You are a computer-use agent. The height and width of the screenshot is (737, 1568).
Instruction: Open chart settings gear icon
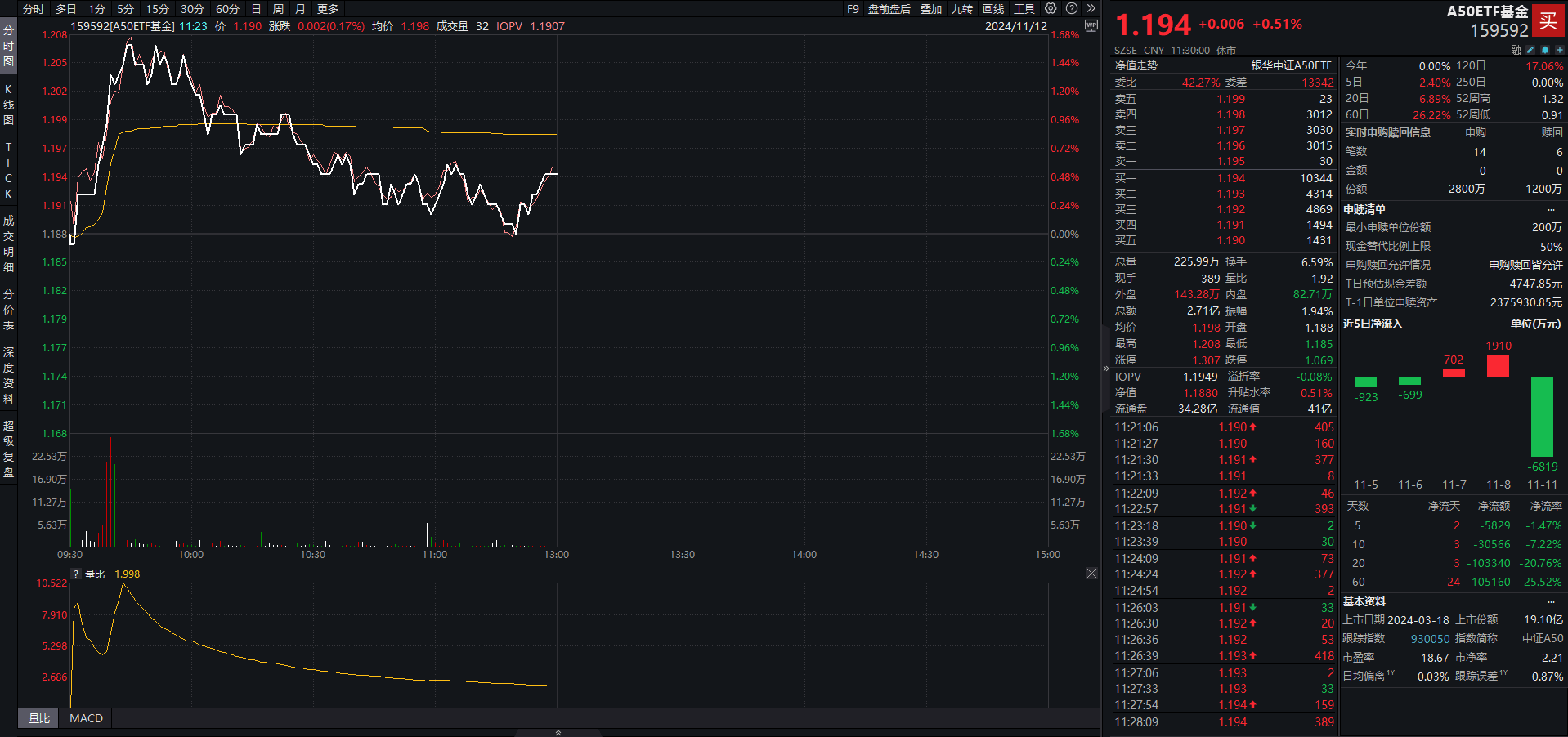[1051, 9]
